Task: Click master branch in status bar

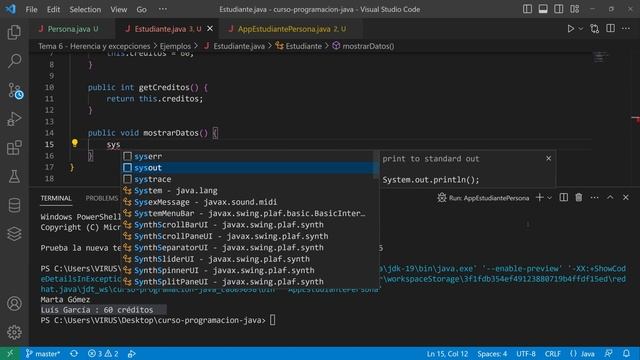Action: [x=43, y=353]
